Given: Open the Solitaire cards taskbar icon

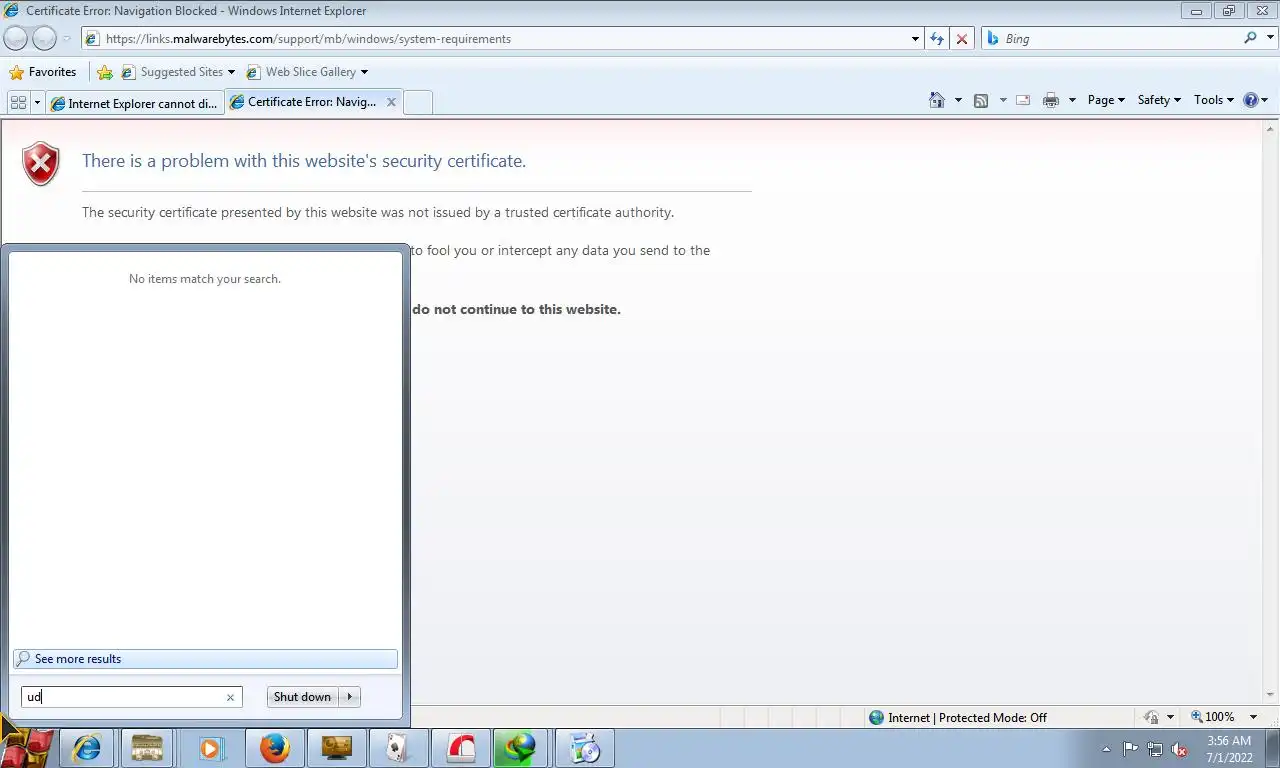Looking at the screenshot, I should click(398, 748).
